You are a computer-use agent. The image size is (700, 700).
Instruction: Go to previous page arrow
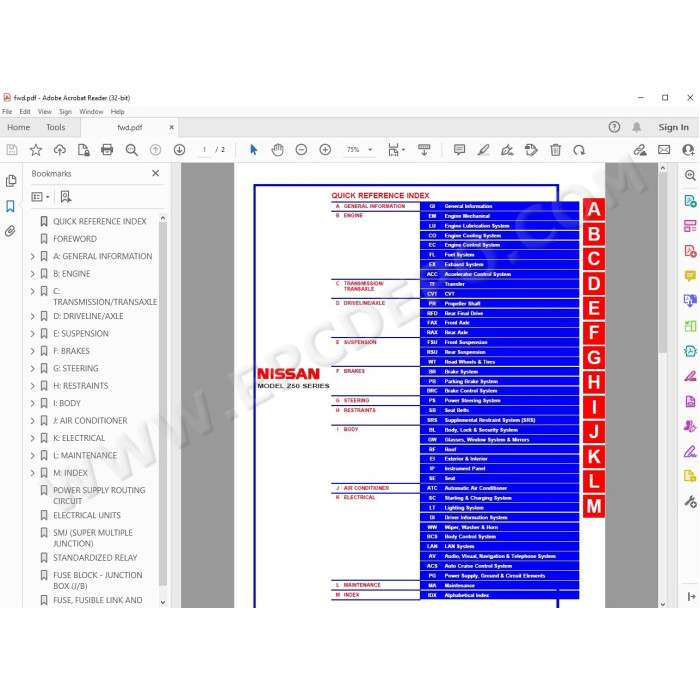(x=155, y=150)
